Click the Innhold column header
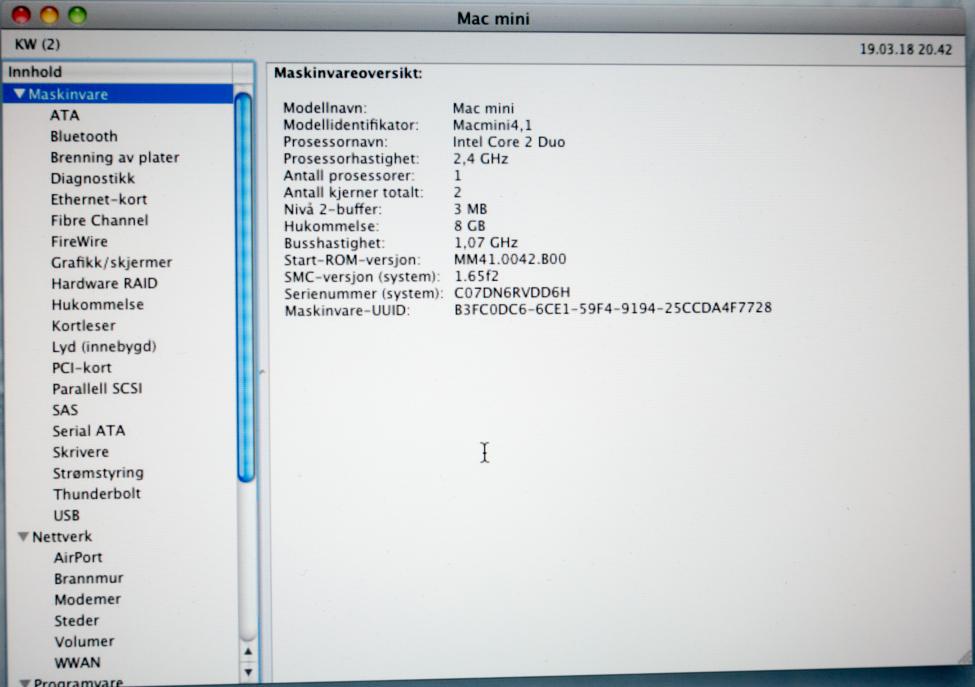 point(118,72)
